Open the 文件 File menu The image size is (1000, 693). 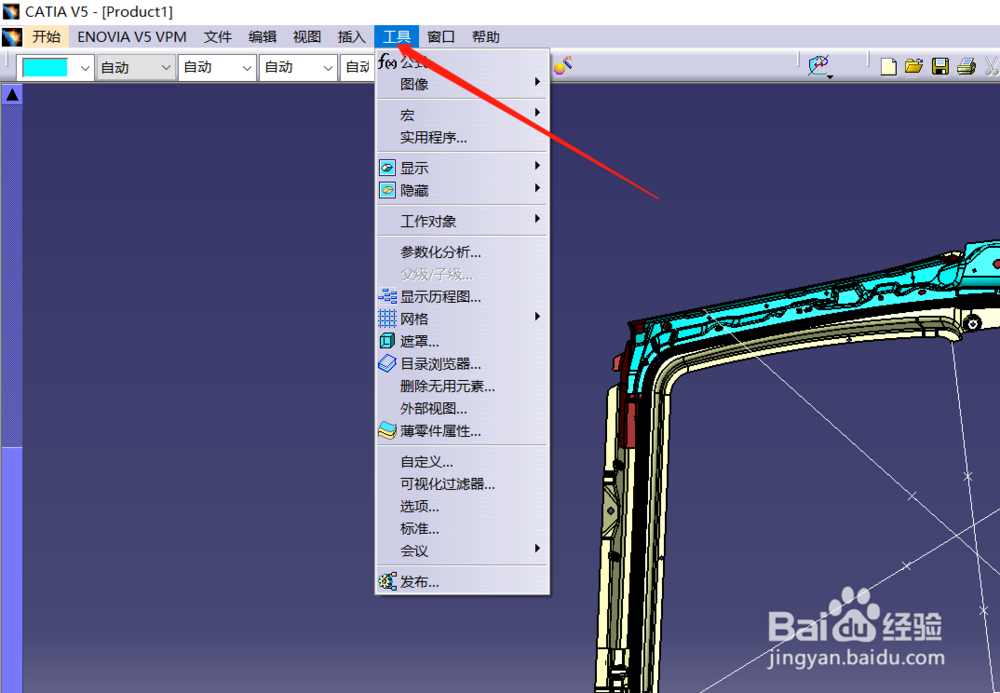click(217, 37)
